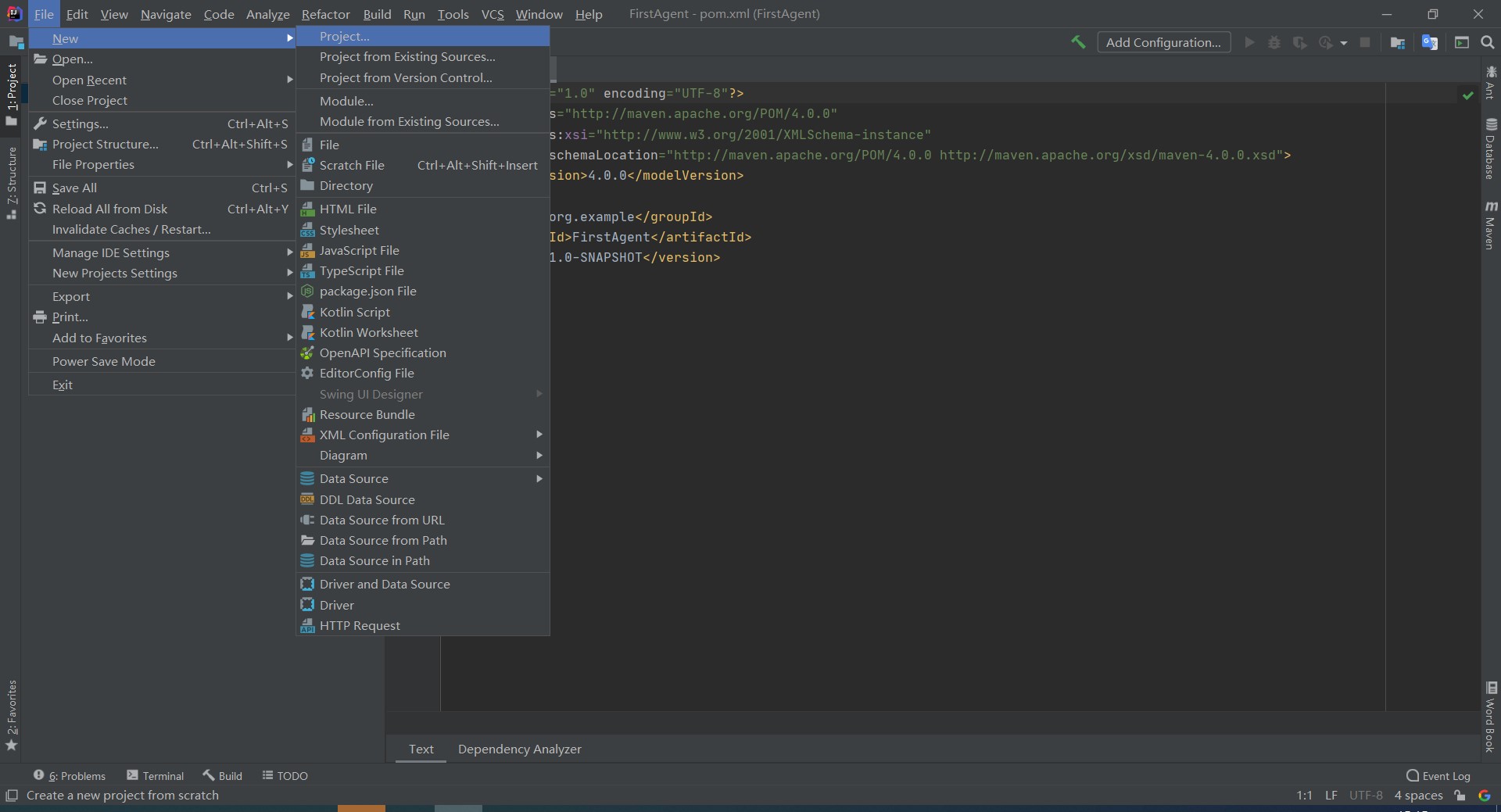Click the green inspection checkmark icon
The width and height of the screenshot is (1501, 812).
(x=1467, y=95)
